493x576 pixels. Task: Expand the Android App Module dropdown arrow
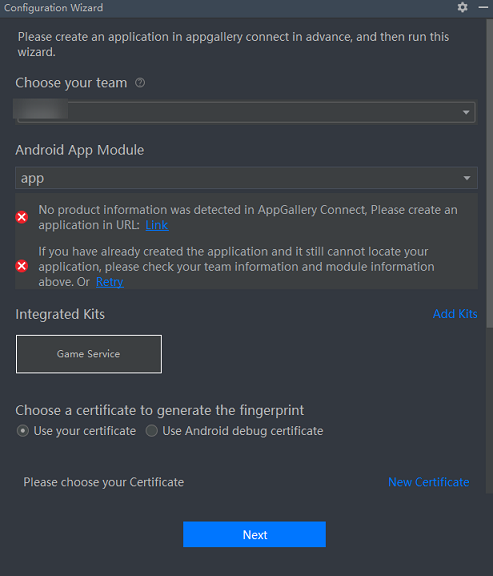coord(467,178)
